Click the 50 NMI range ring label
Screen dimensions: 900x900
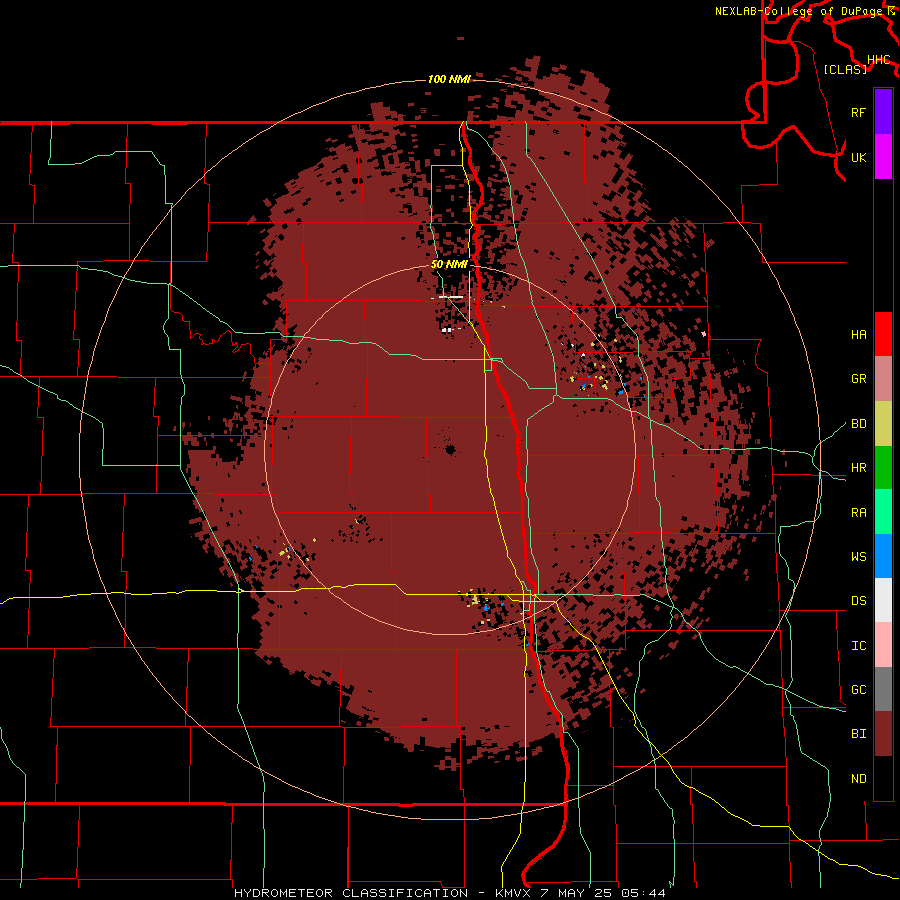(x=449, y=265)
